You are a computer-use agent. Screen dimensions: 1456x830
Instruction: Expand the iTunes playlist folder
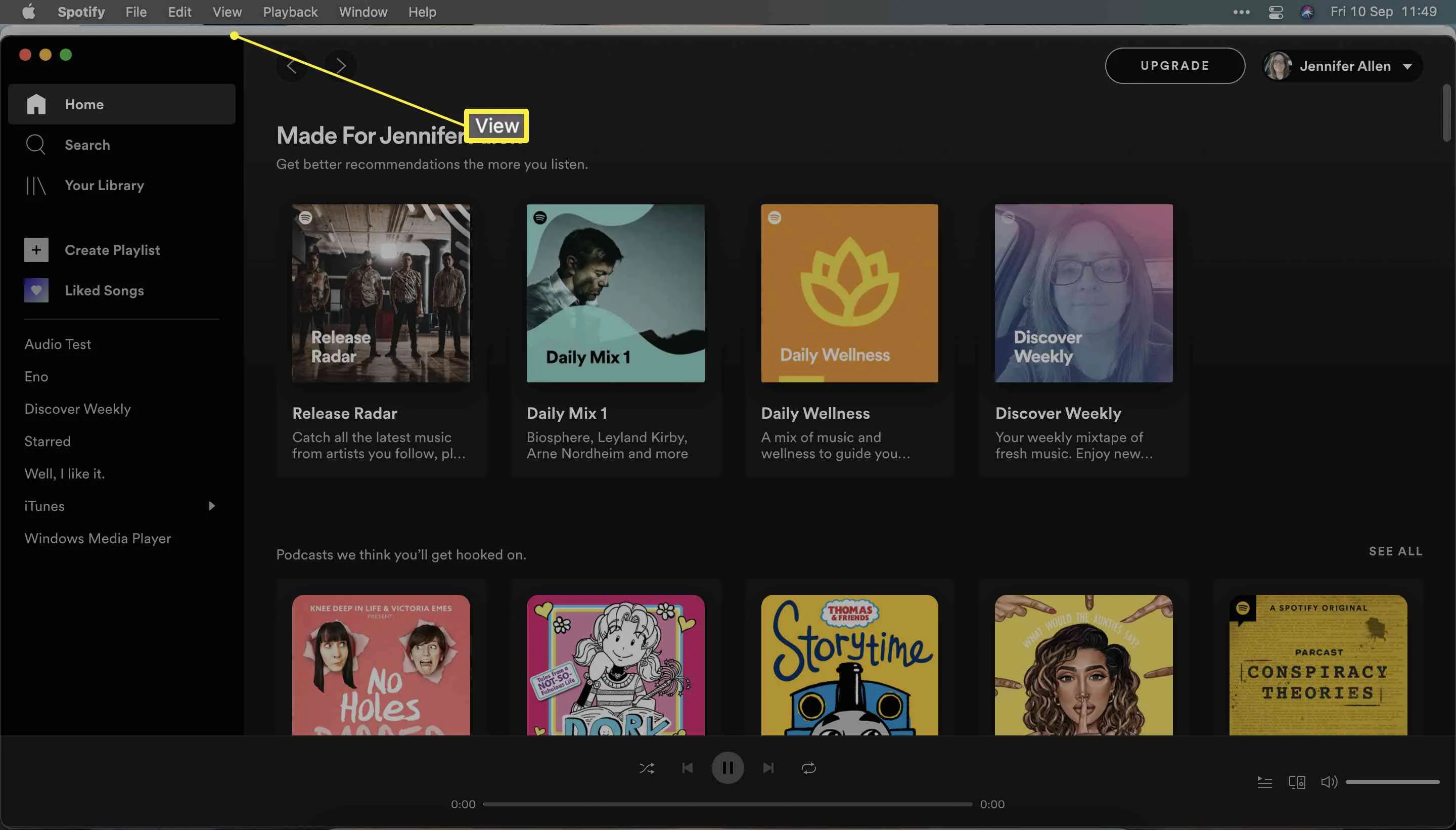pos(211,506)
